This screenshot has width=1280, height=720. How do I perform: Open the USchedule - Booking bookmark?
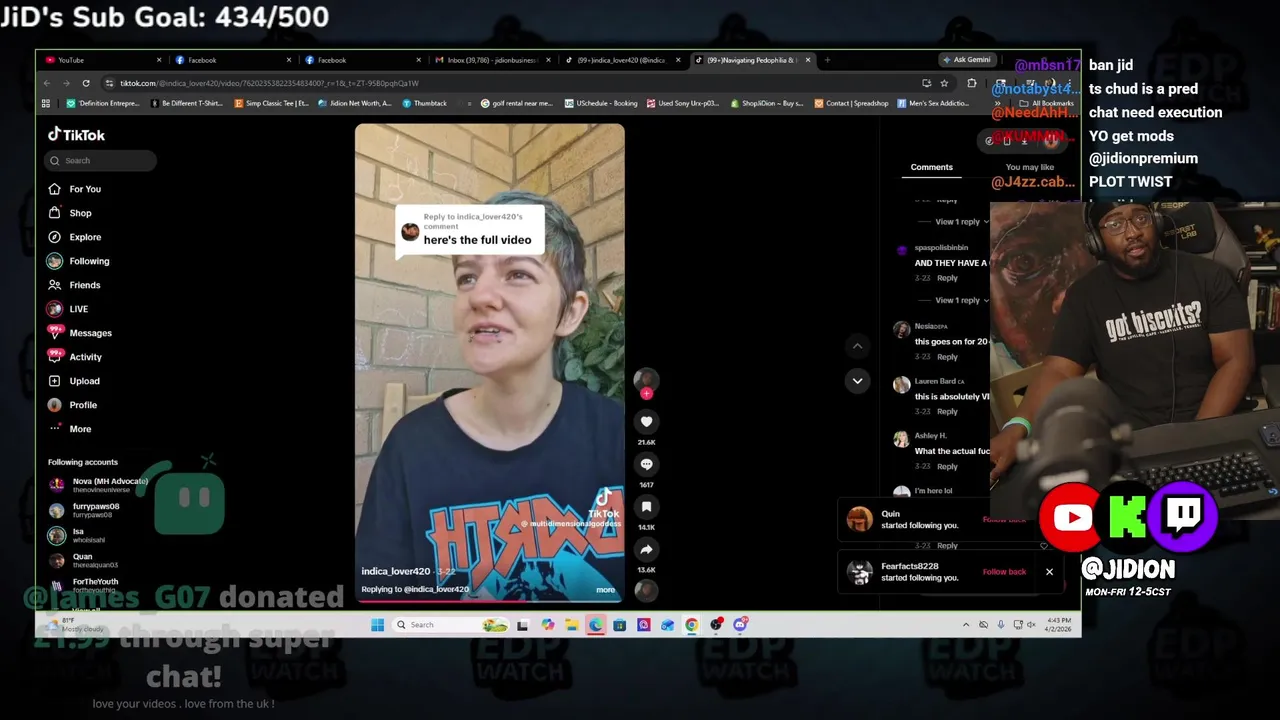coord(600,103)
